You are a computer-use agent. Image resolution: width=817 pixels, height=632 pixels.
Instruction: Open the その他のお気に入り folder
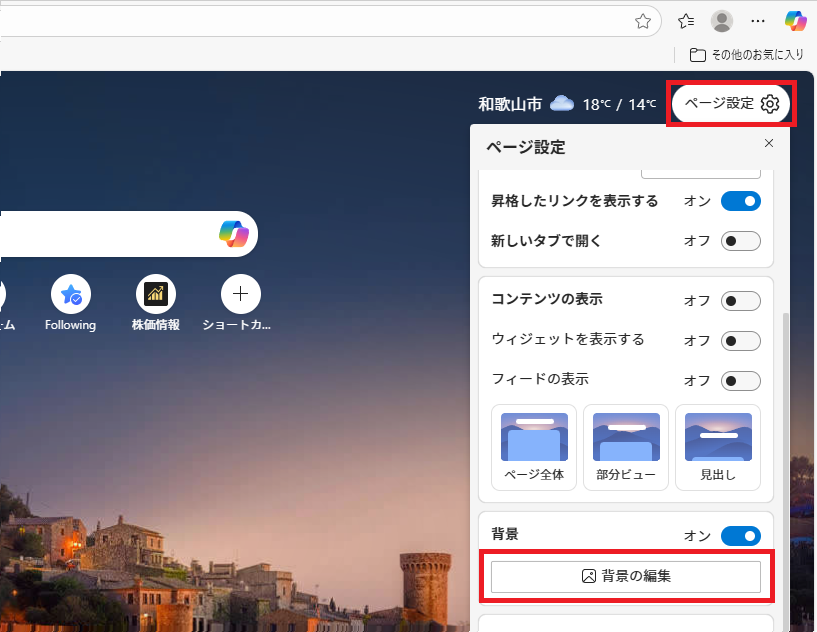pos(747,54)
